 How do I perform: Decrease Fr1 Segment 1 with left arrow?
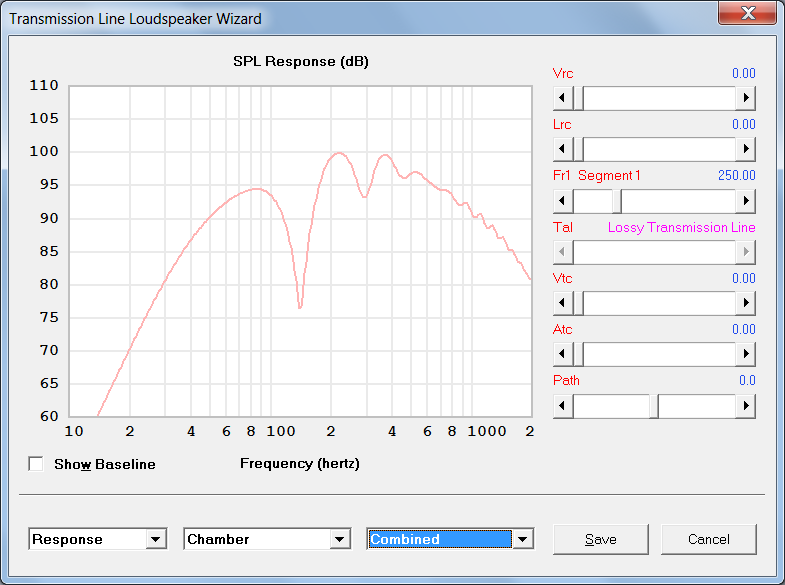pos(563,201)
